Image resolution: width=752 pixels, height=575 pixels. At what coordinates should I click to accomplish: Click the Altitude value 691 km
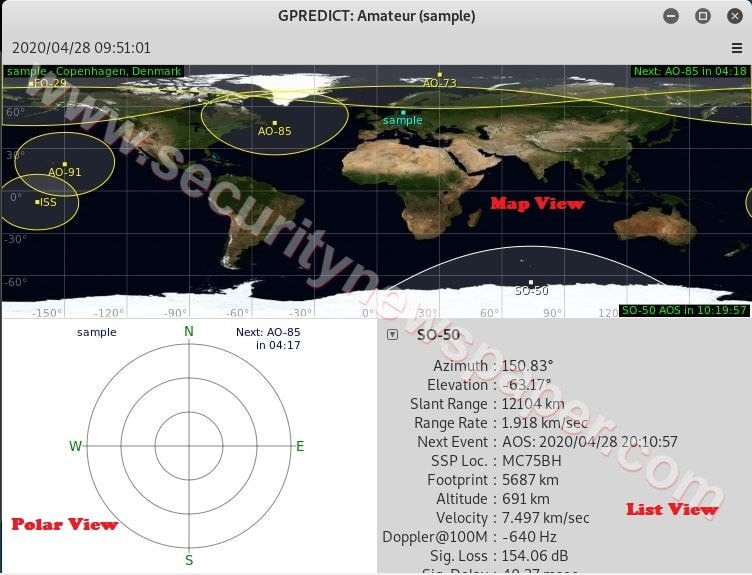click(526, 499)
